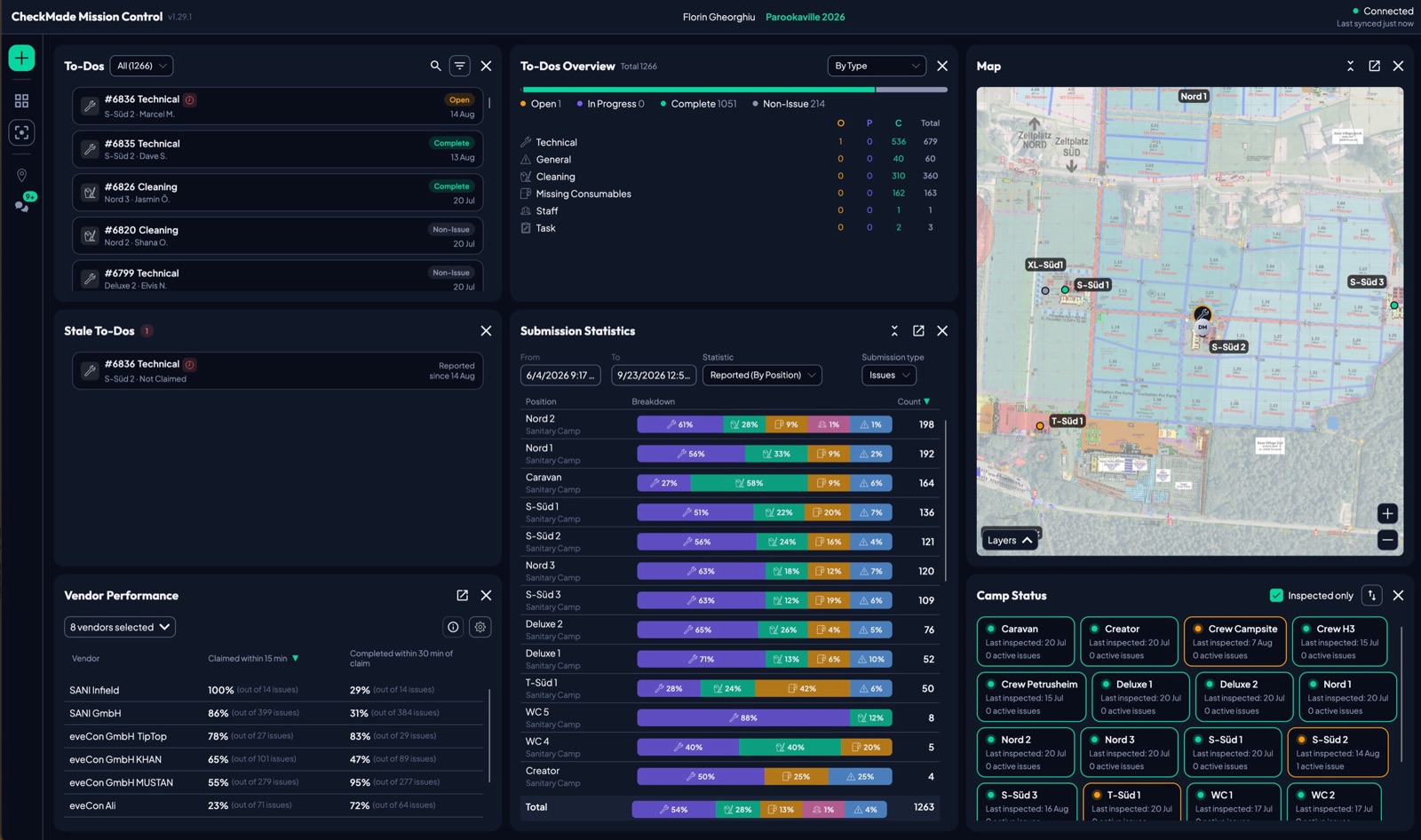The width and height of the screenshot is (1421, 840).
Task: Zoom in on the map
Action: (x=1387, y=513)
